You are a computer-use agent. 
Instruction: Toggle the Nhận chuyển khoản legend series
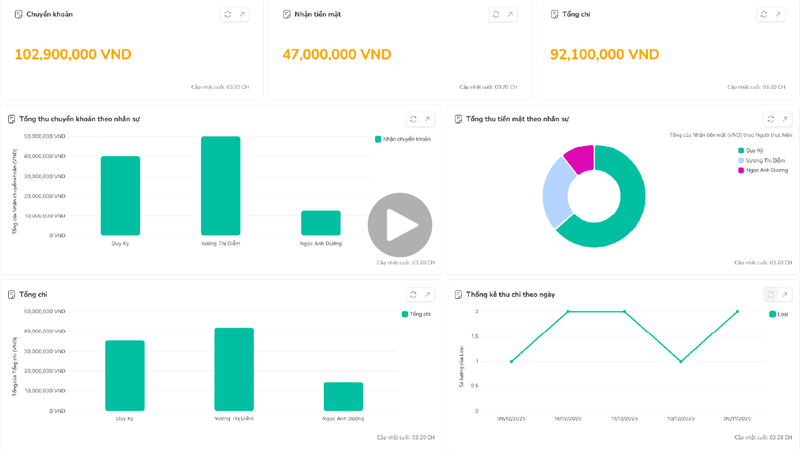[403, 139]
